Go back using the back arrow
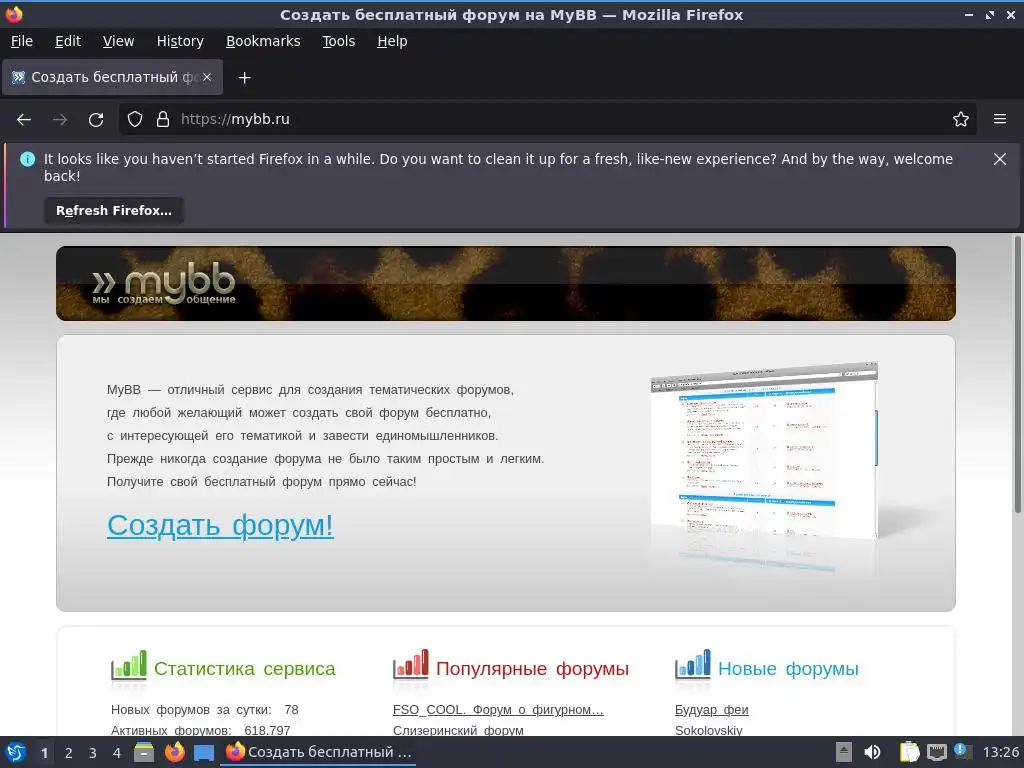 (24, 120)
